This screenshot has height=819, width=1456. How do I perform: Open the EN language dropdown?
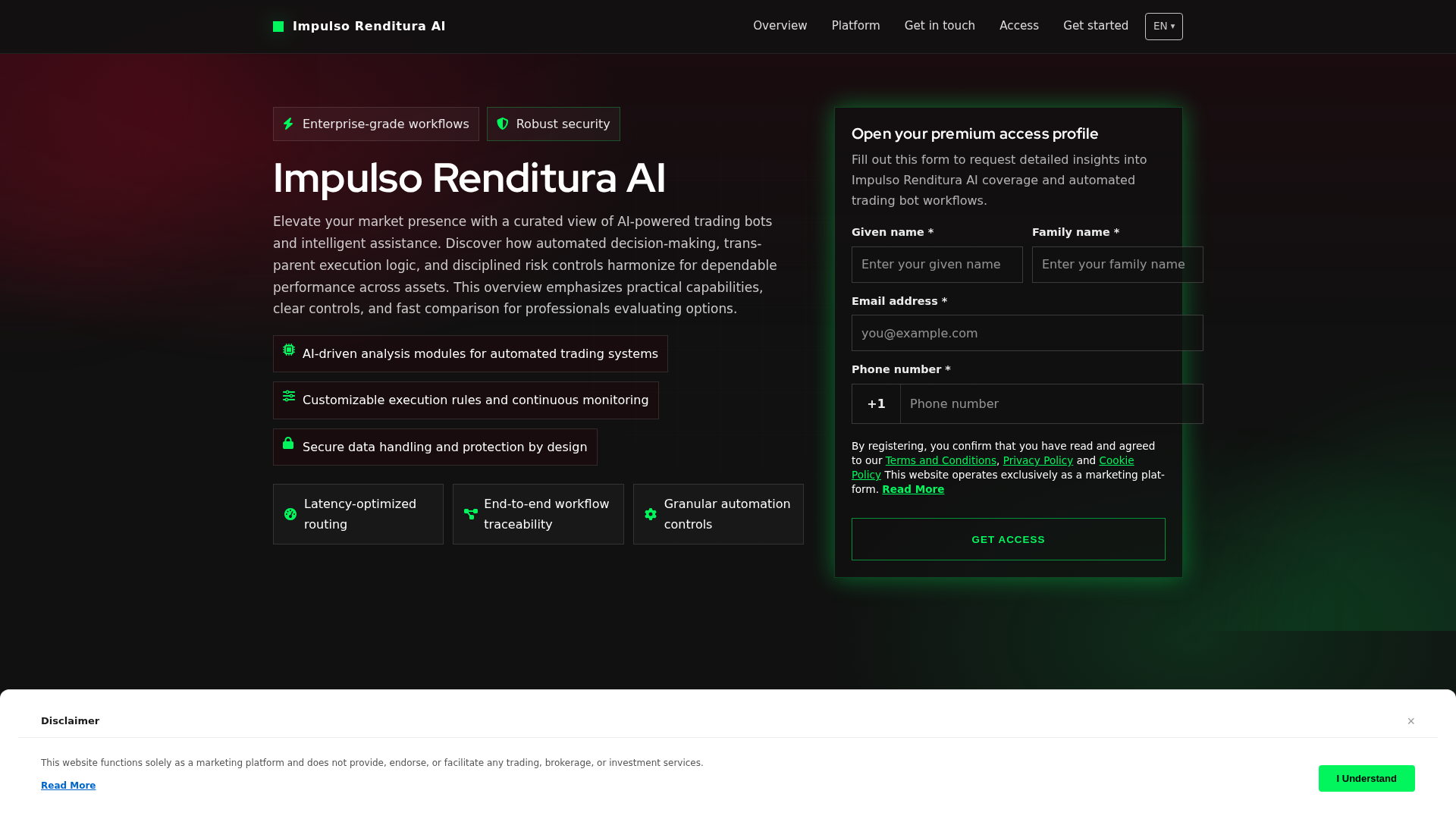click(1164, 27)
